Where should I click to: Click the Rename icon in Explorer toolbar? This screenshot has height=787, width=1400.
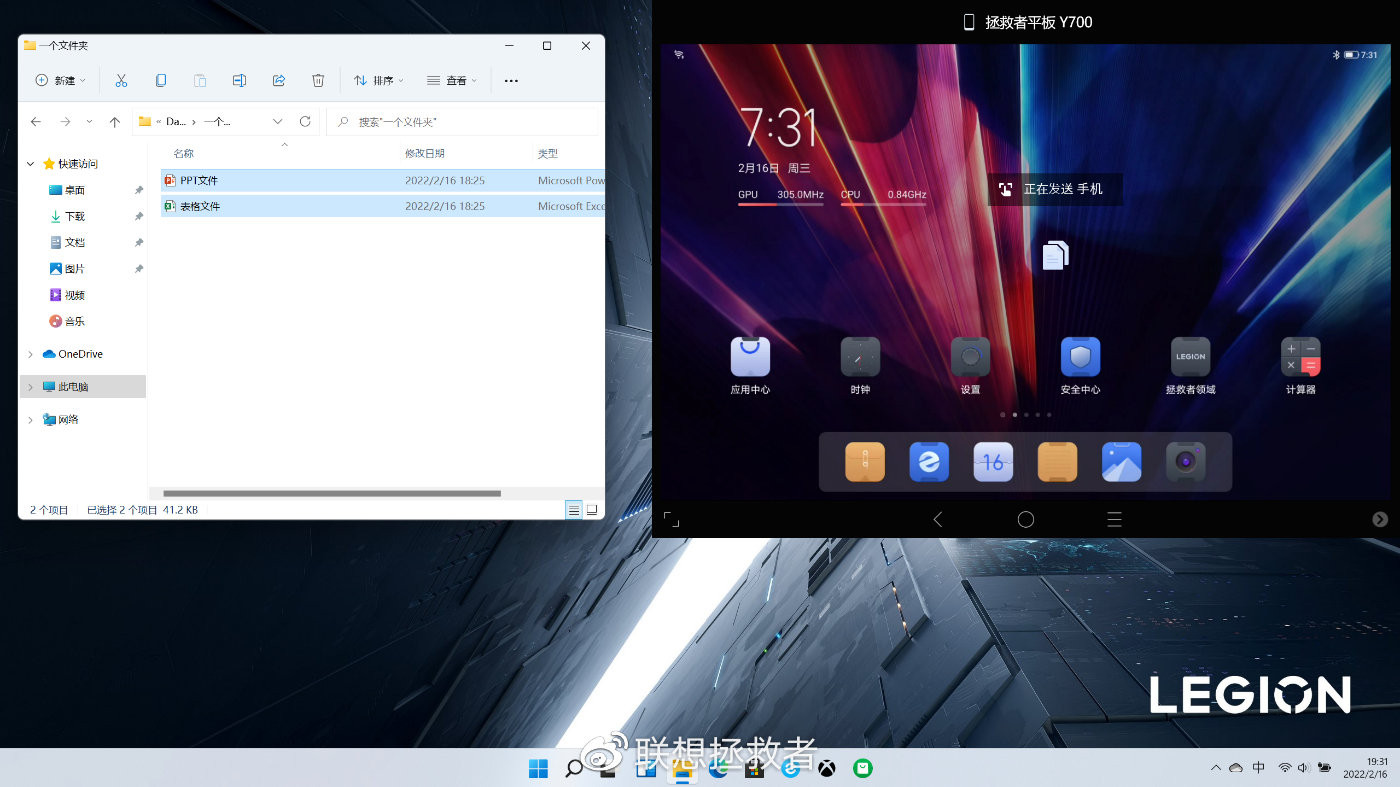click(239, 80)
